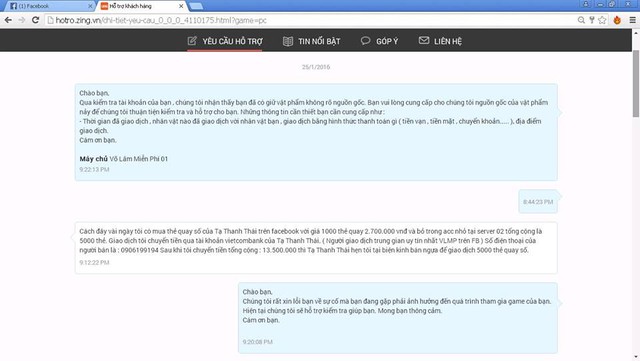The width and height of the screenshot is (640, 361).
Task: Click the newspaper icon beside Tin nổi bật
Action: click(x=288, y=41)
